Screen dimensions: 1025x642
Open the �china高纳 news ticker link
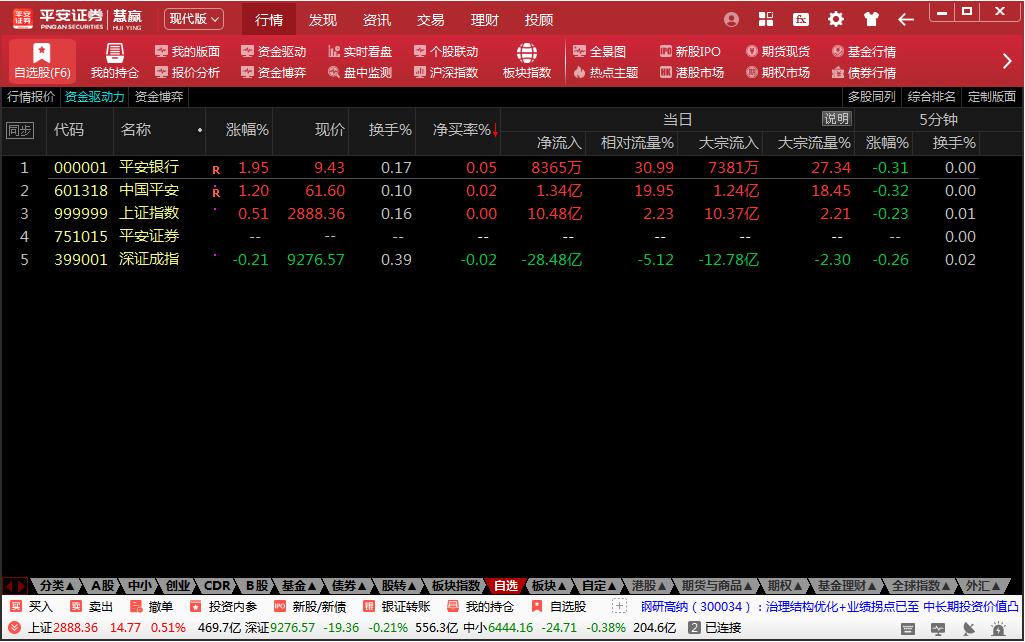coord(830,607)
